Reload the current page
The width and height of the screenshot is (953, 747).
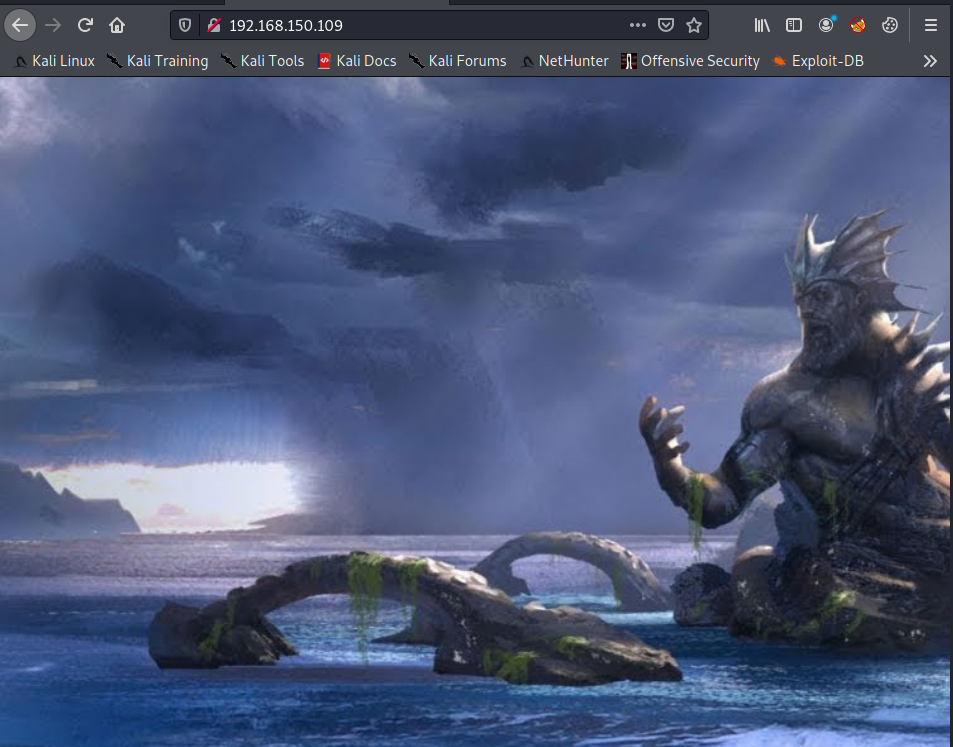85,25
